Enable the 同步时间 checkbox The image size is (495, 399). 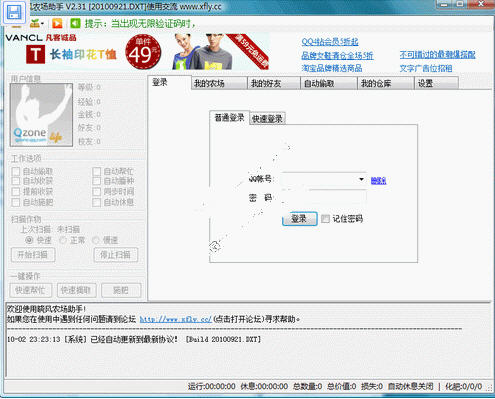[x=96, y=192]
